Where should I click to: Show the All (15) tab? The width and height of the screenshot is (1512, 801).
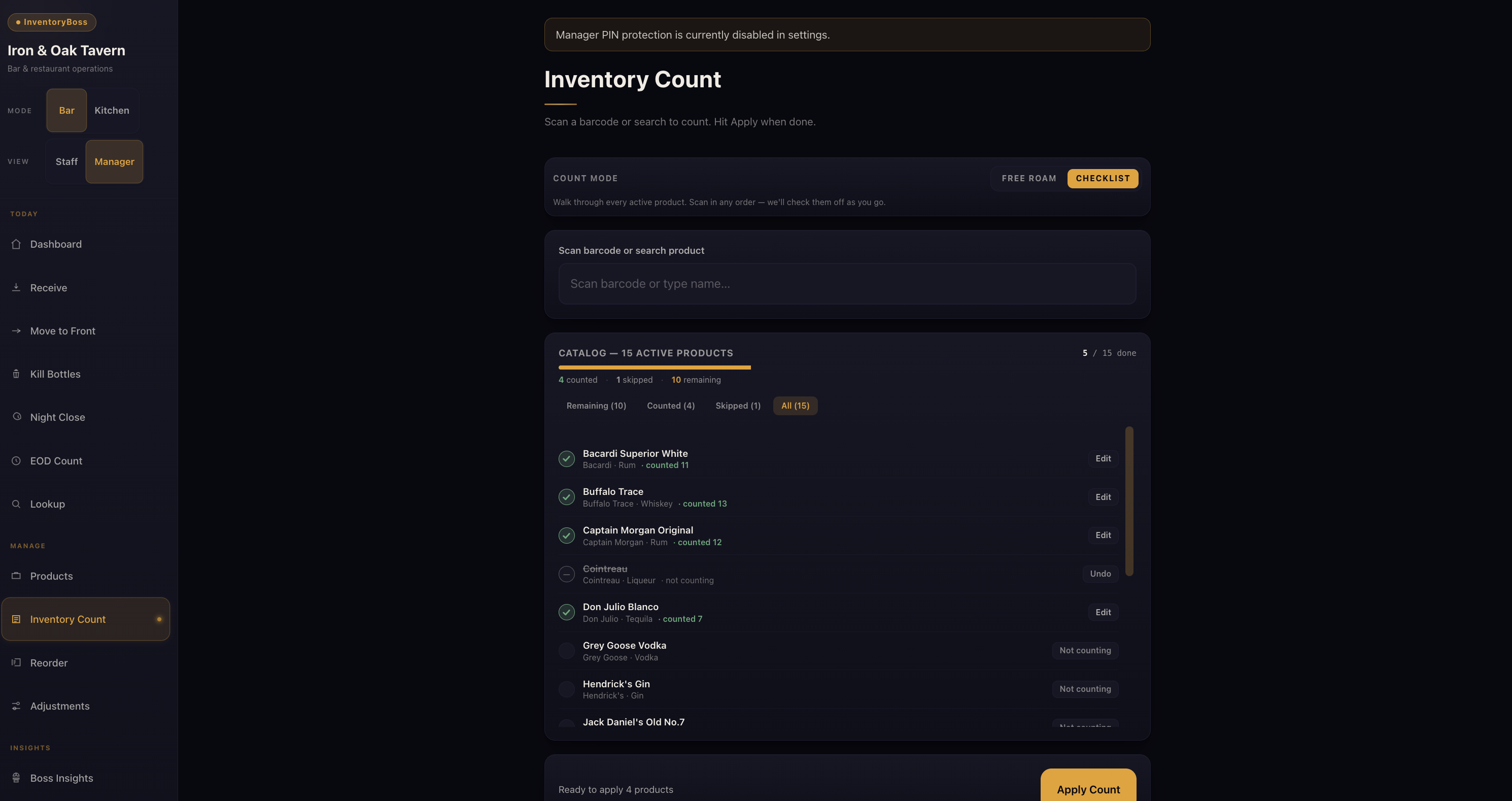796,406
